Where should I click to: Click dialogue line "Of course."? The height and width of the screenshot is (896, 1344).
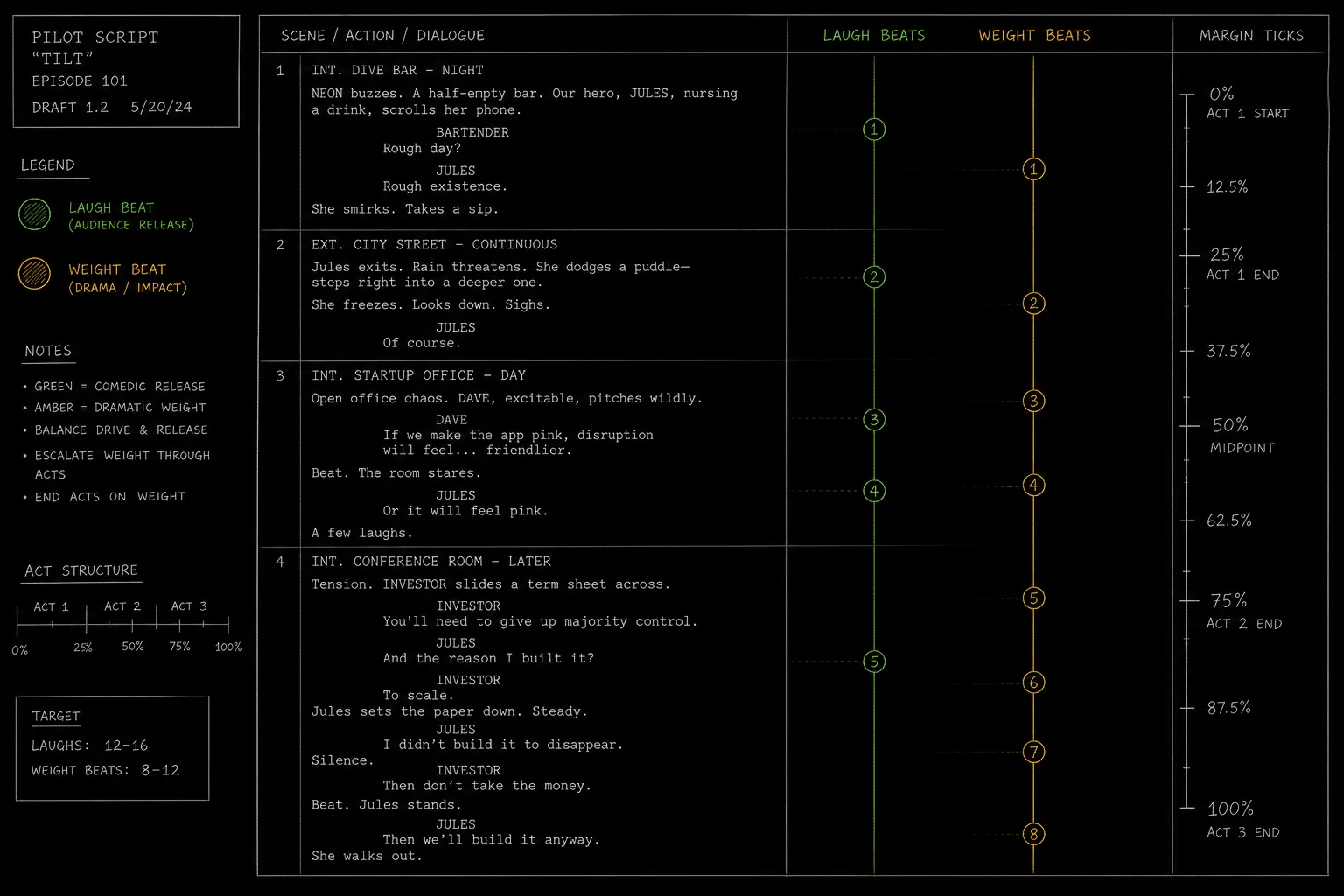tap(422, 343)
